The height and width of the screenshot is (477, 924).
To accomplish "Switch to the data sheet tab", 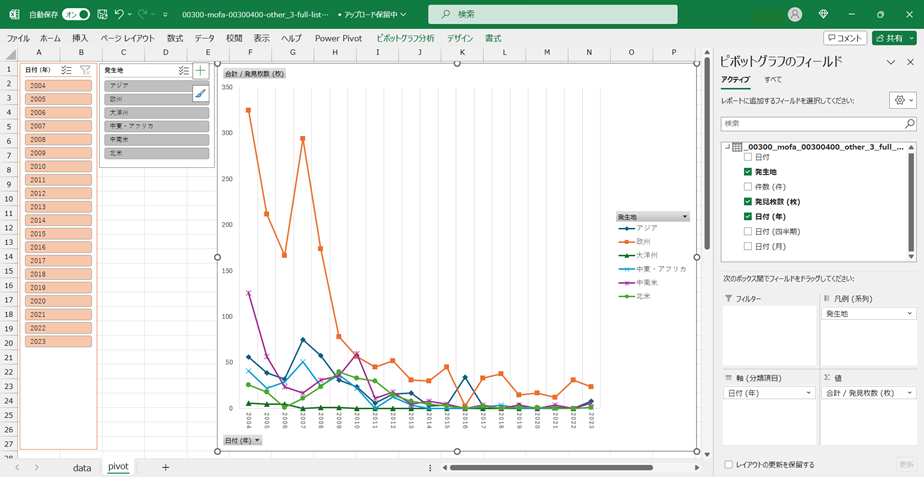I will pos(81,467).
